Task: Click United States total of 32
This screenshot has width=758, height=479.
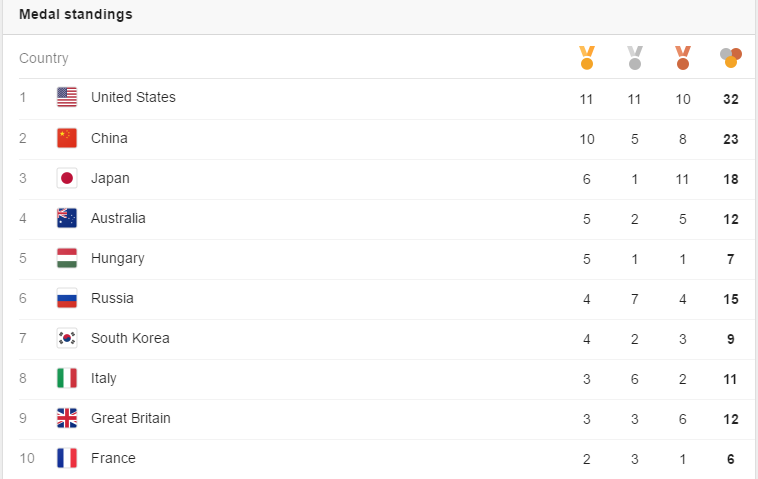Action: (x=731, y=99)
